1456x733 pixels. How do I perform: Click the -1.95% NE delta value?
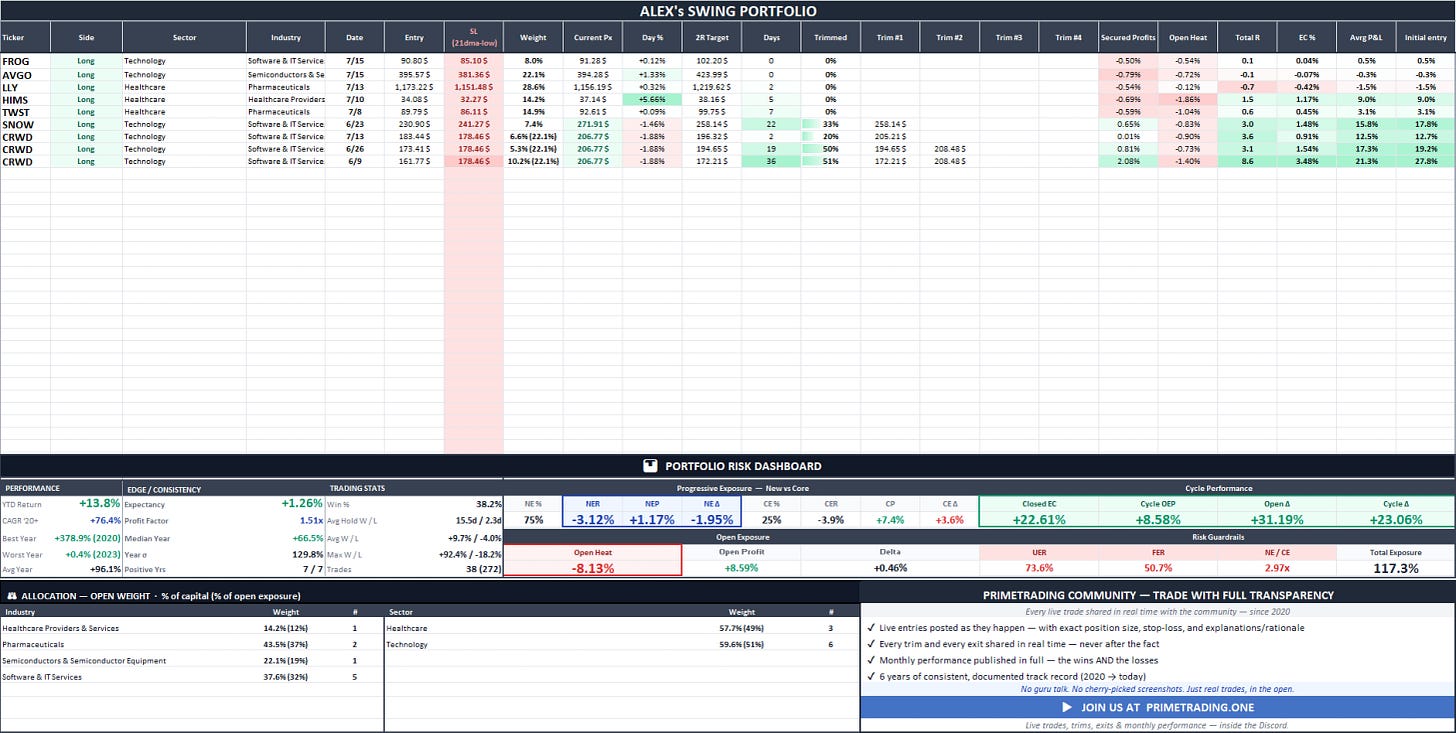pyautogui.click(x=710, y=519)
